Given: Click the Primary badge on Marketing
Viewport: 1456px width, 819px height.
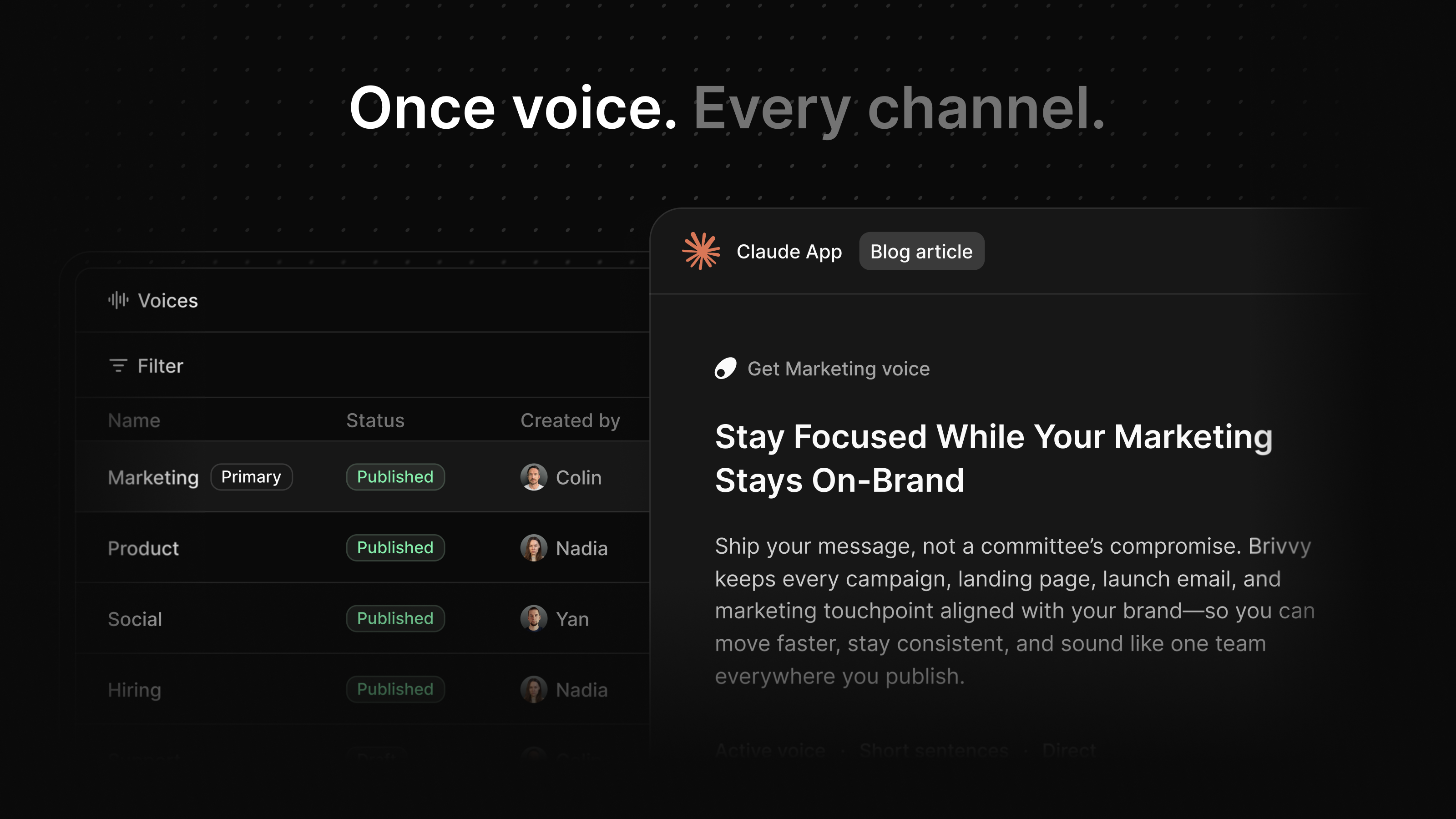Looking at the screenshot, I should coord(251,477).
